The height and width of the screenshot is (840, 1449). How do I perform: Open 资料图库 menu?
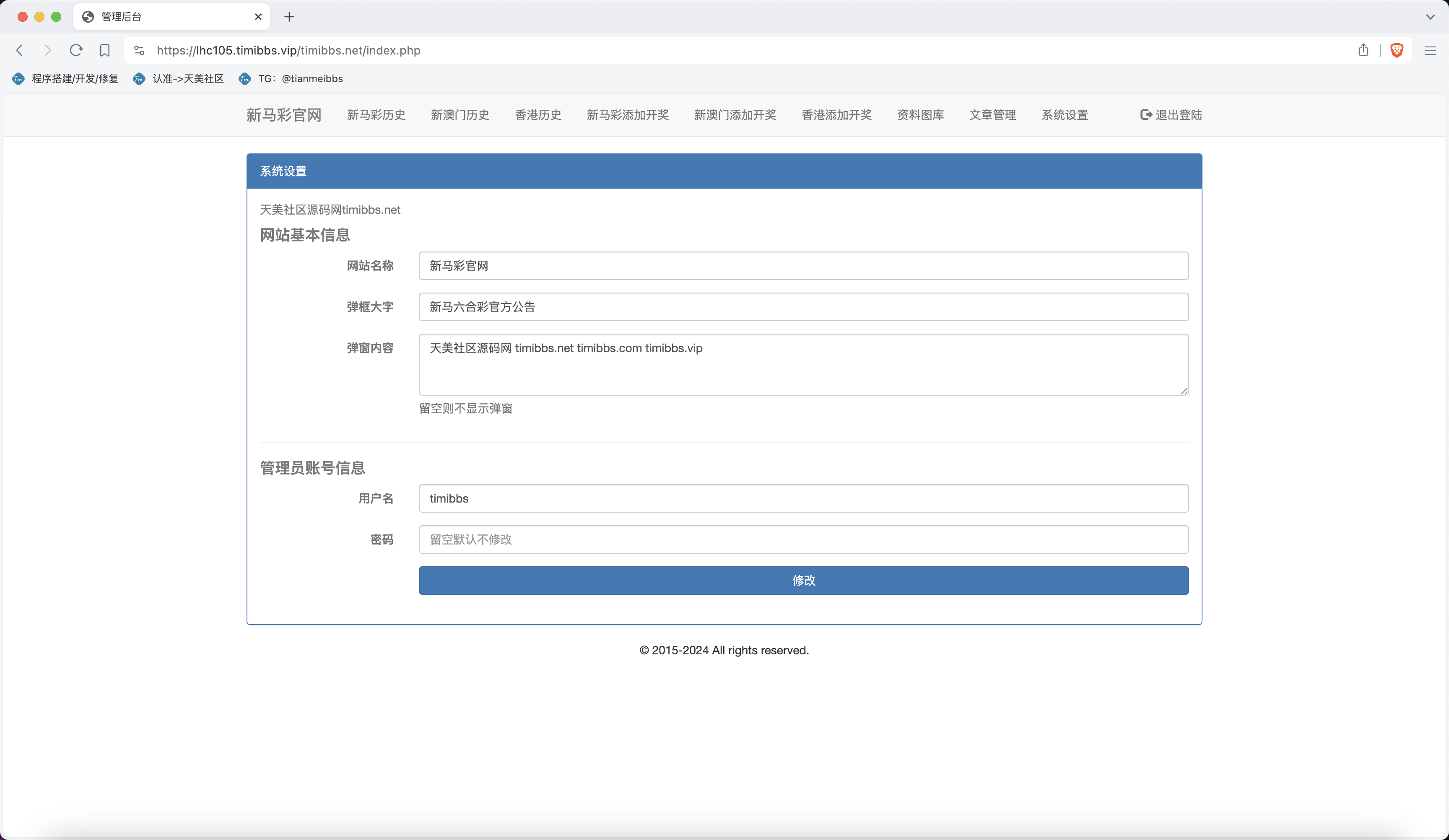click(921, 115)
